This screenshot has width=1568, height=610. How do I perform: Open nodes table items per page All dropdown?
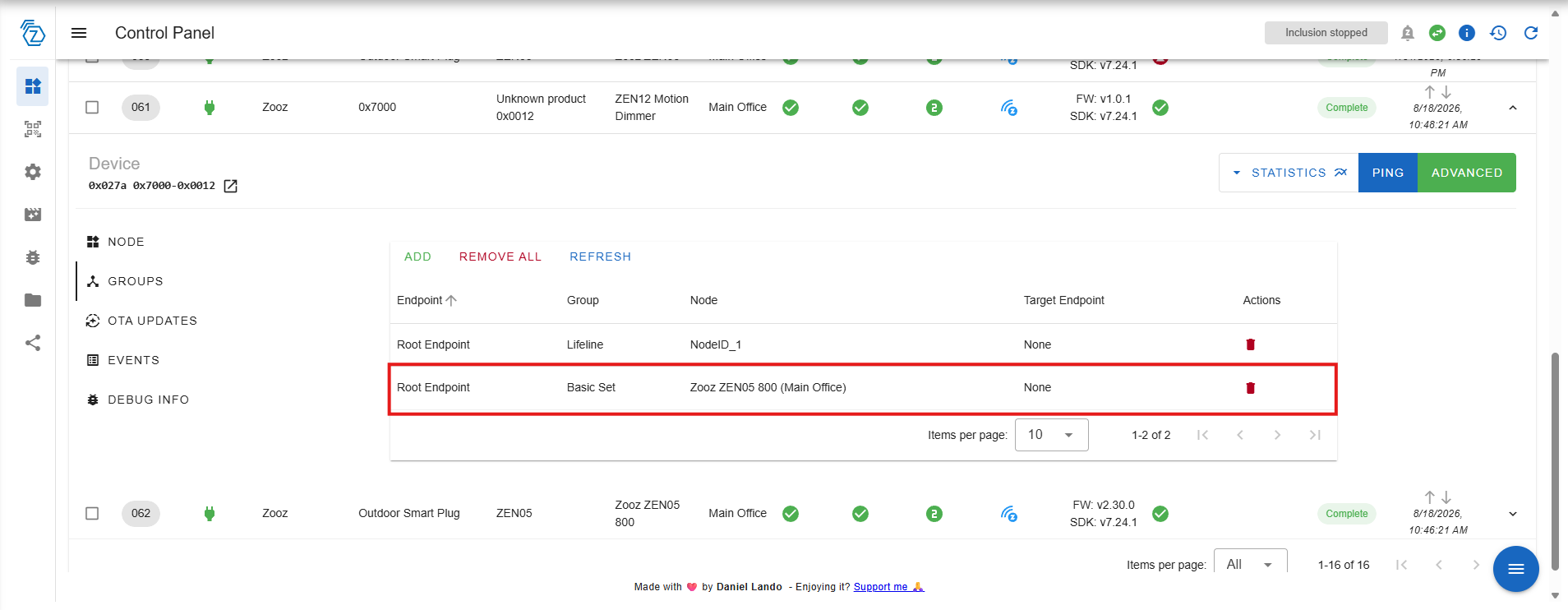pos(1250,564)
